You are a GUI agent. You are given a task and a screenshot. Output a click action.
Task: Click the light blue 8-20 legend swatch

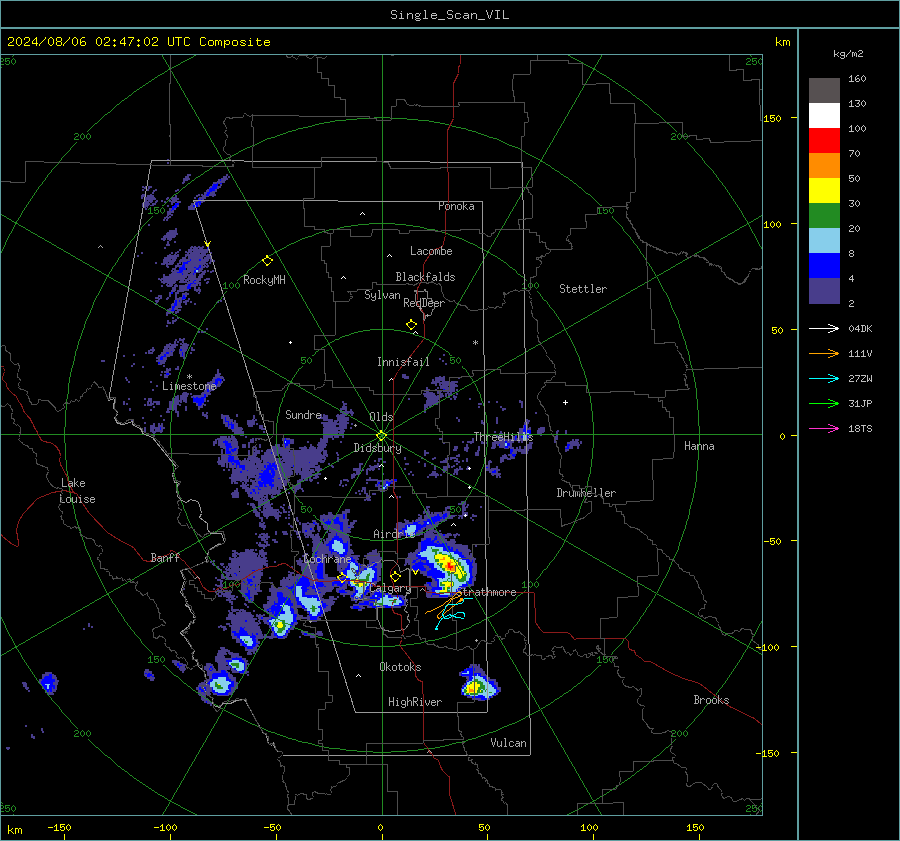point(824,241)
